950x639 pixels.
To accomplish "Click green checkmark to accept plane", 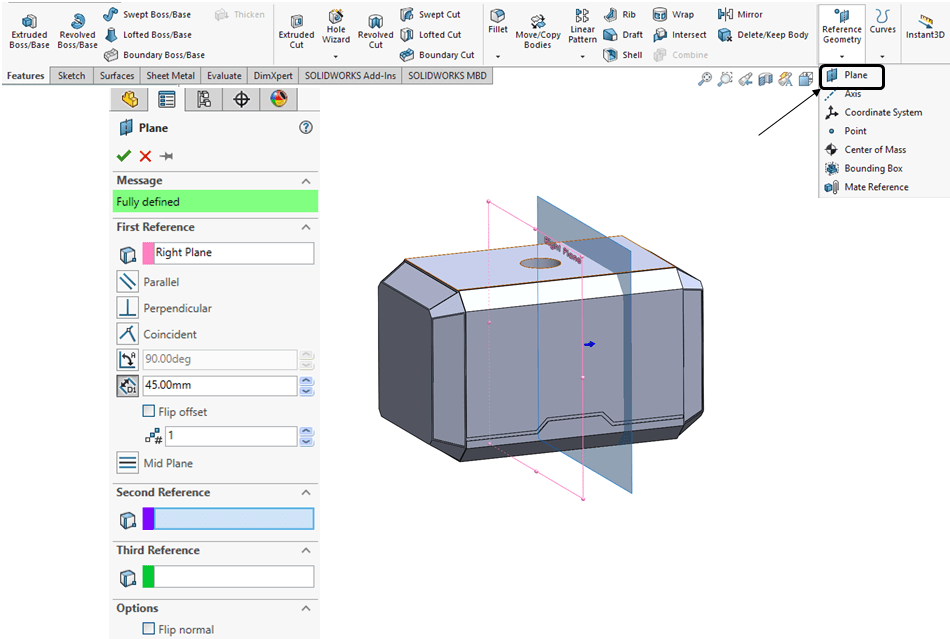I will [x=124, y=156].
